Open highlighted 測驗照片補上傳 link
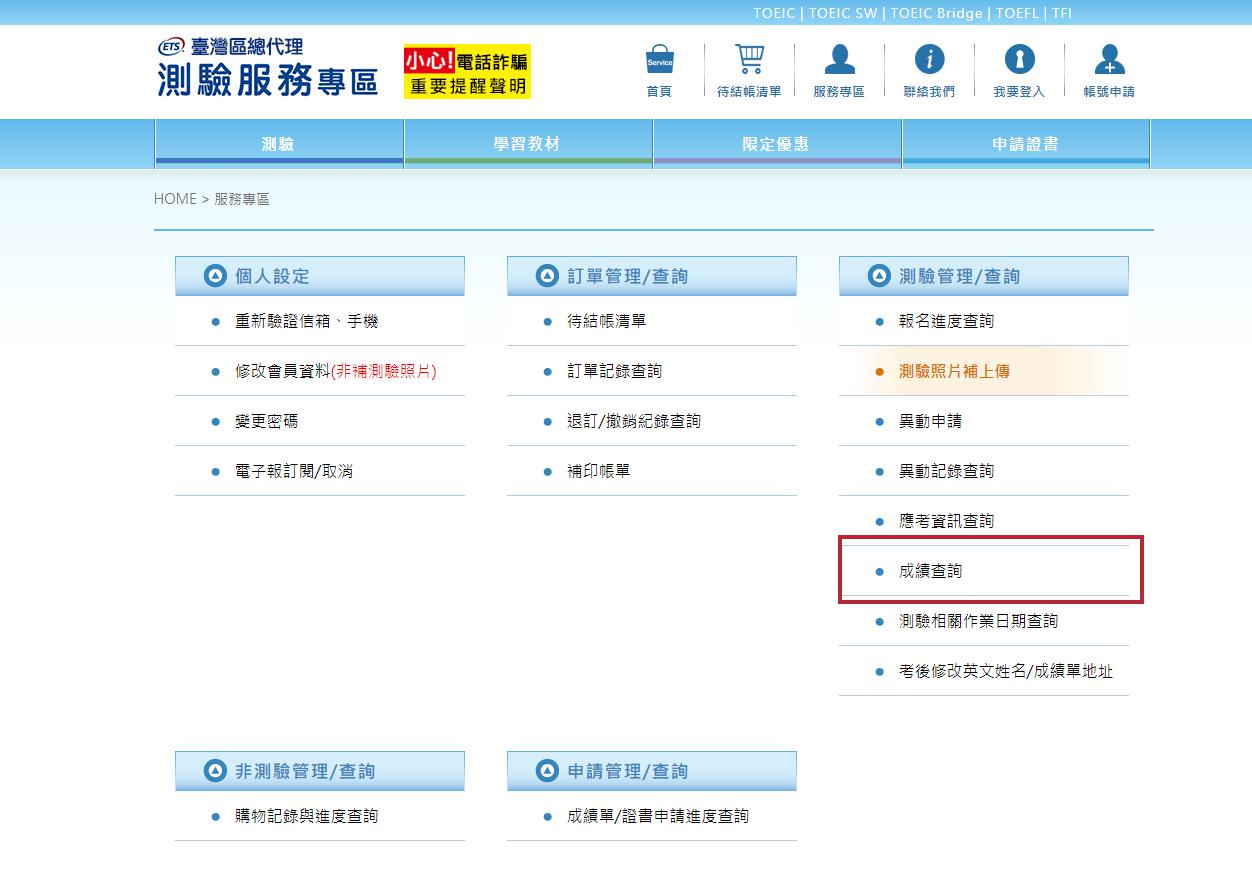The width and height of the screenshot is (1252, 886). click(954, 371)
